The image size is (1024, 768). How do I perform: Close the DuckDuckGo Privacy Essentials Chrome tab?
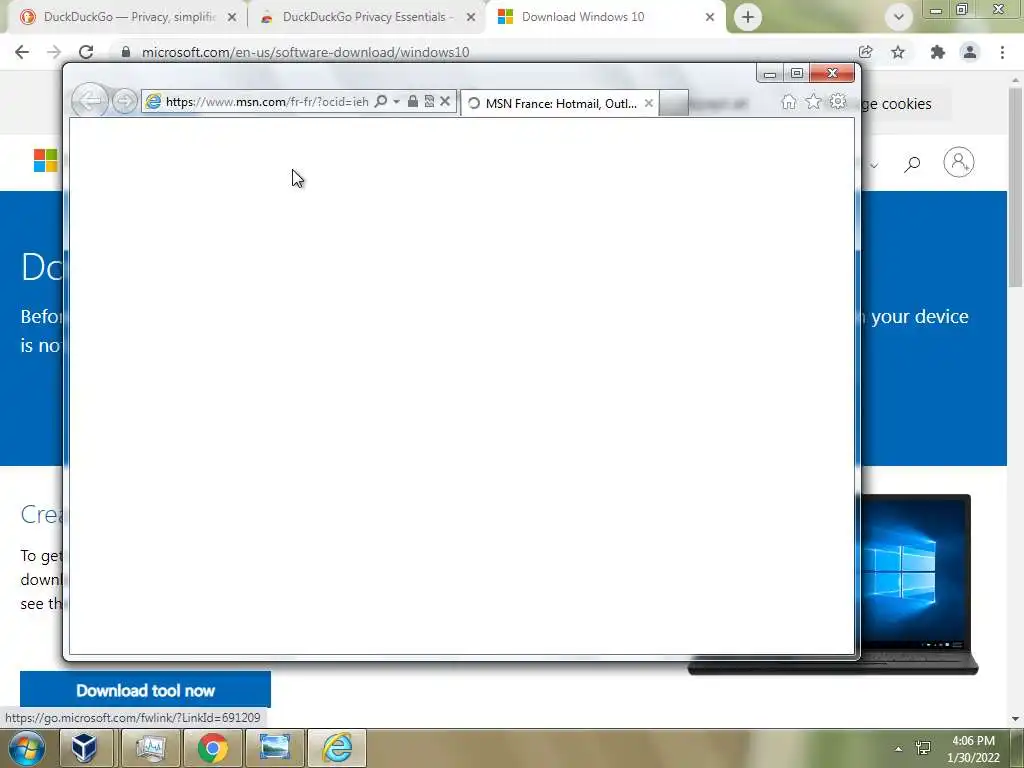tap(471, 18)
